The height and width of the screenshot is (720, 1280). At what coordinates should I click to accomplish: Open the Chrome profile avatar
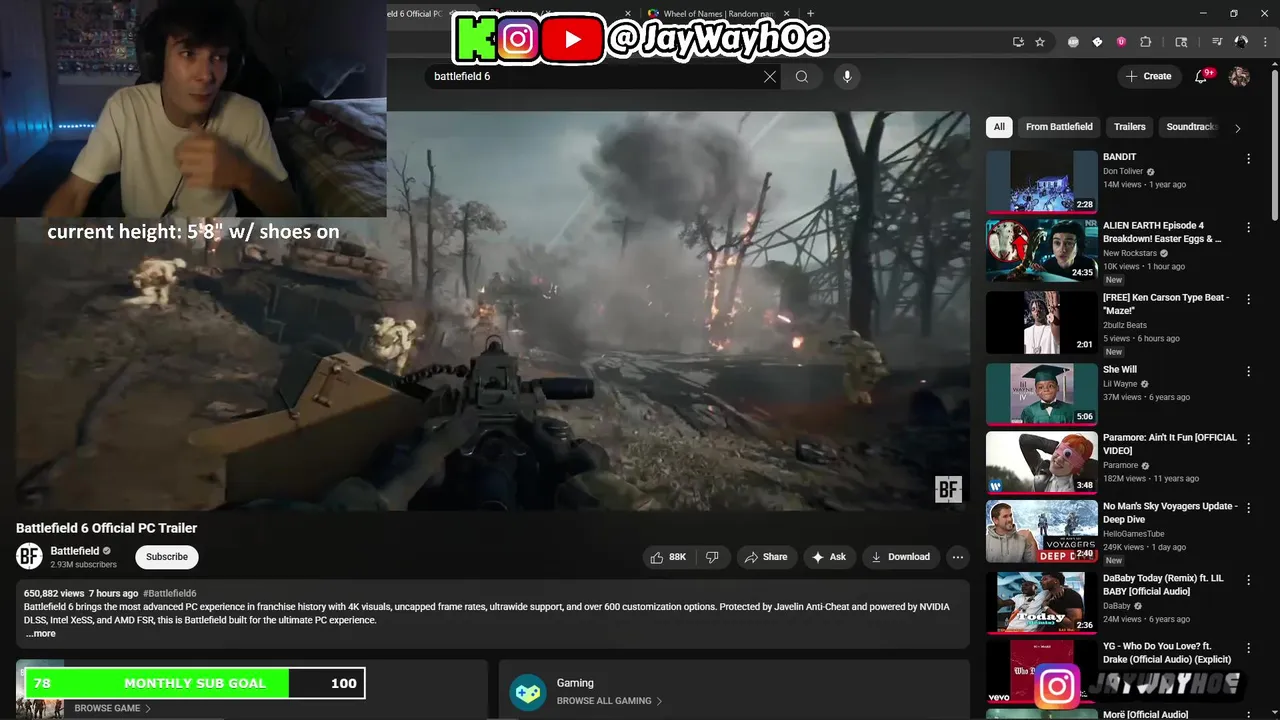[x=1241, y=42]
